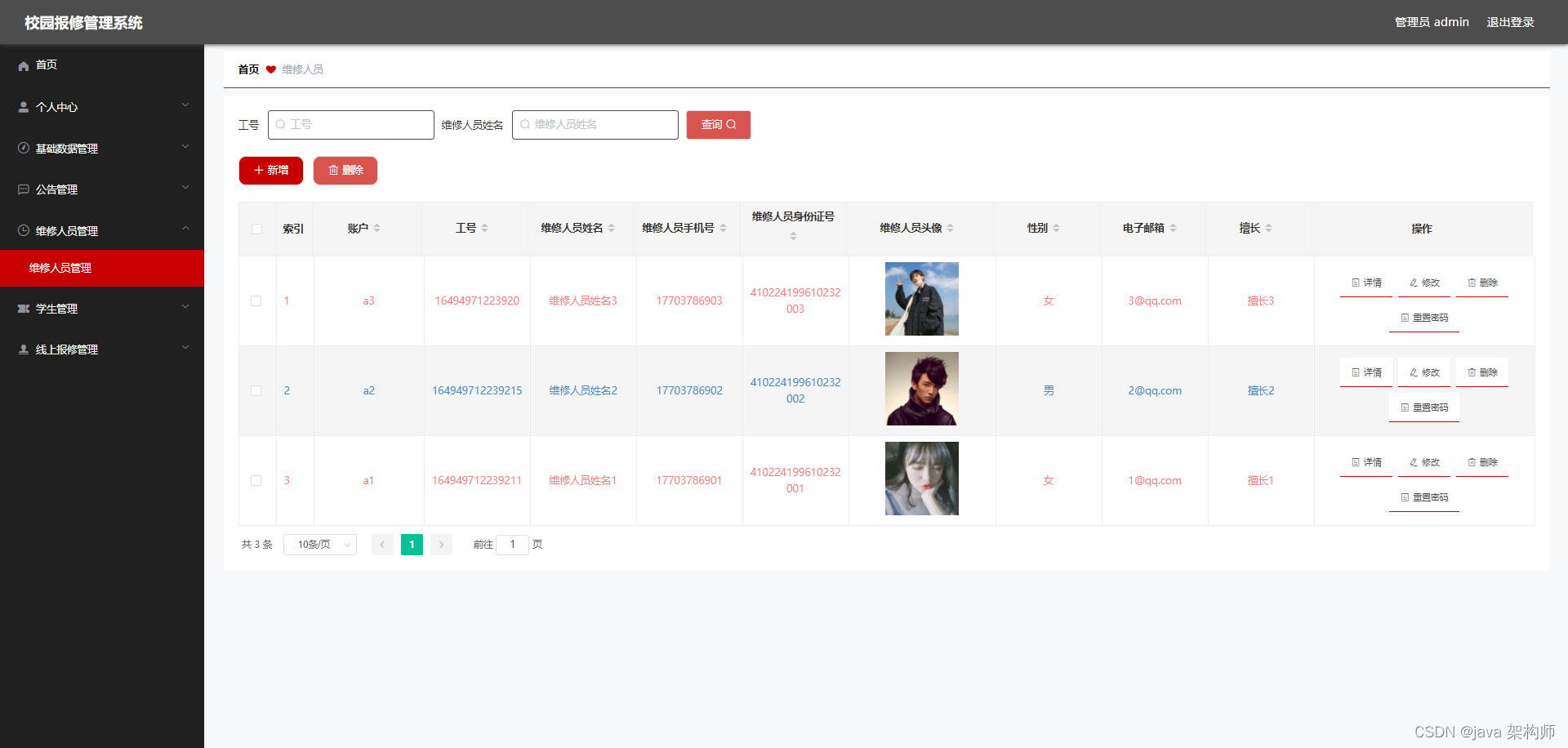Click 管理员 admin in header
The height and width of the screenshot is (748, 1568).
[1432, 22]
